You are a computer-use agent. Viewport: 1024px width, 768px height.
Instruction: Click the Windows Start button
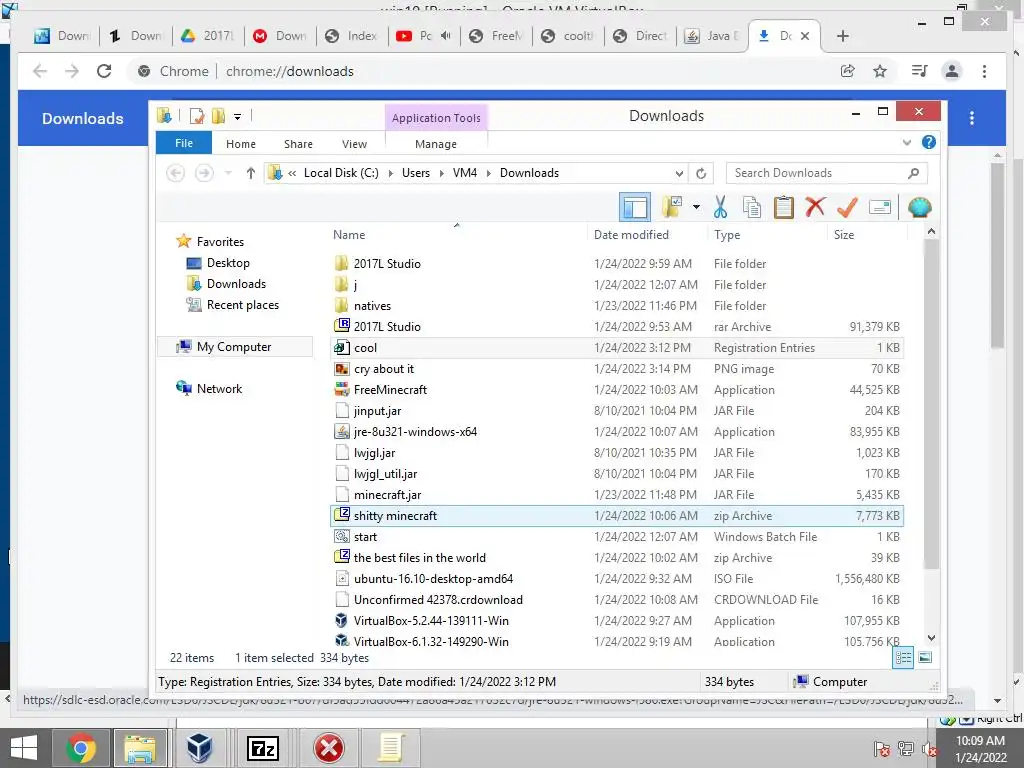coord(24,748)
